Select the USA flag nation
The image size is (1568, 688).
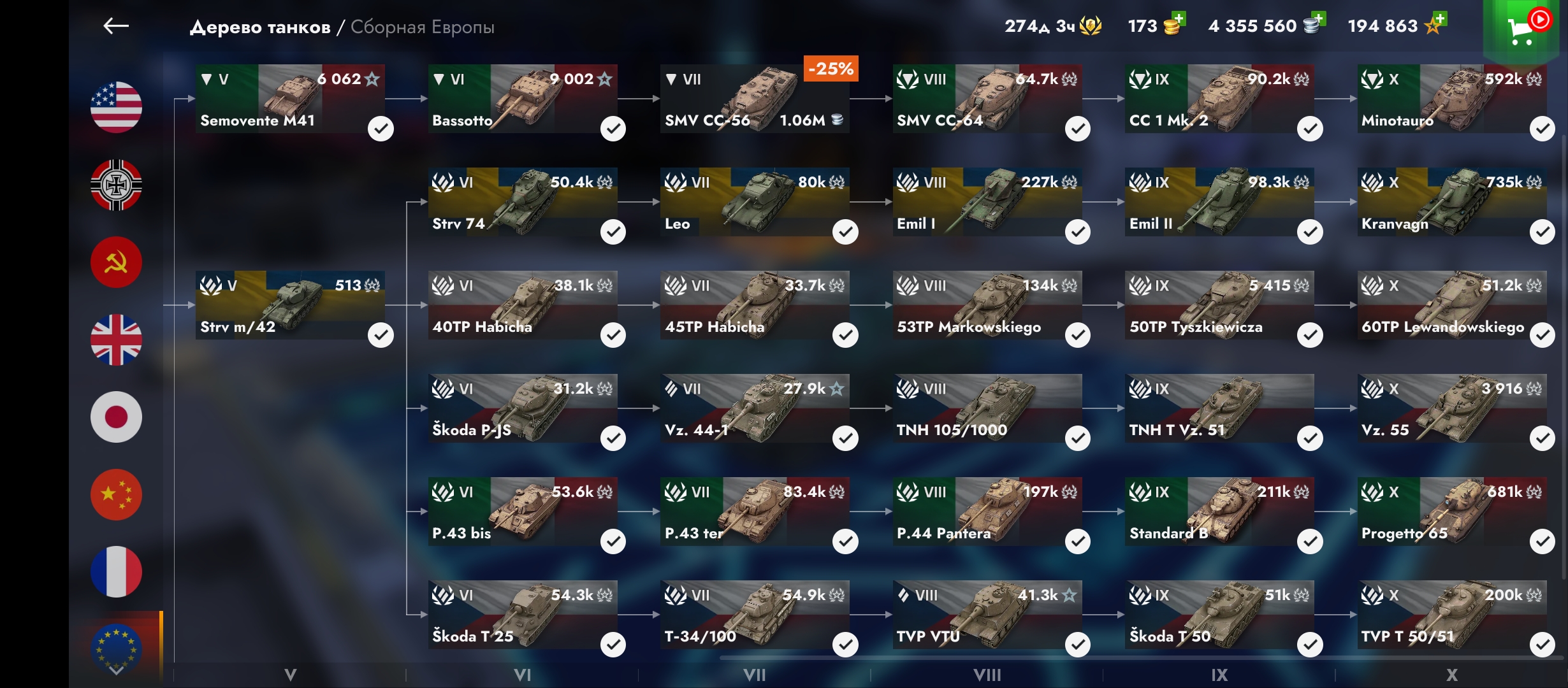pos(116,107)
